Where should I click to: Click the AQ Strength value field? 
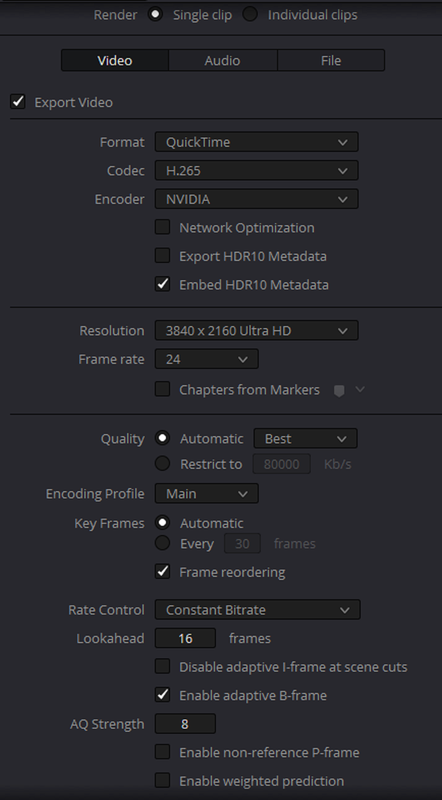pyautogui.click(x=185, y=724)
